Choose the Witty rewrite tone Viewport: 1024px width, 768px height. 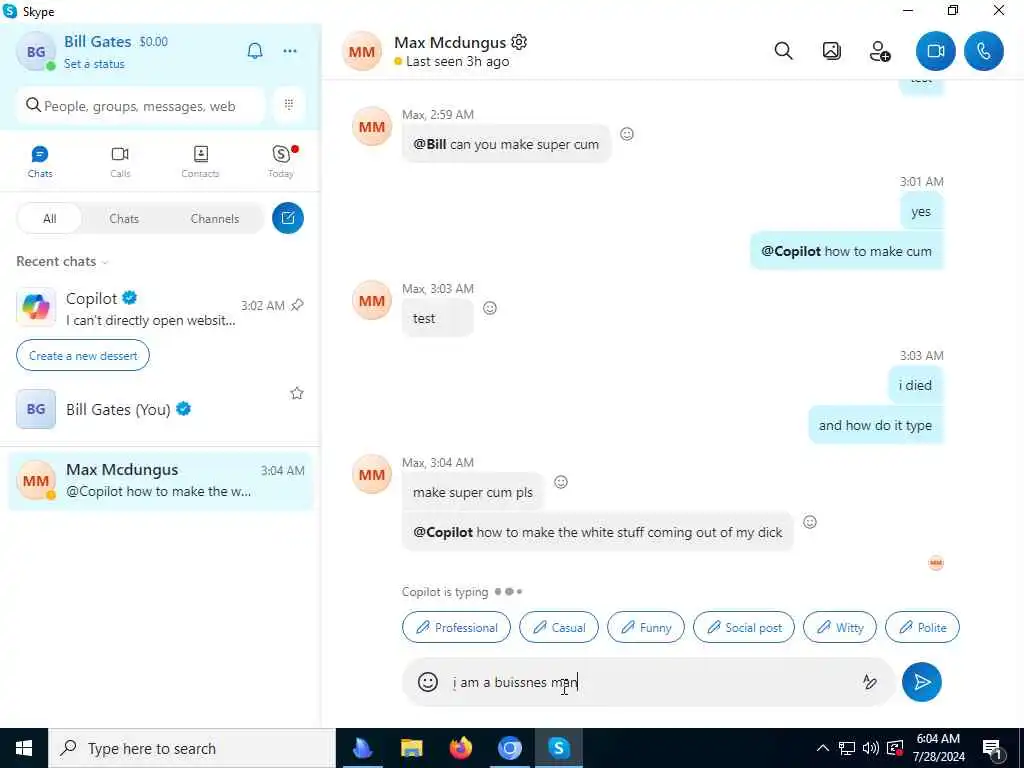pos(840,627)
